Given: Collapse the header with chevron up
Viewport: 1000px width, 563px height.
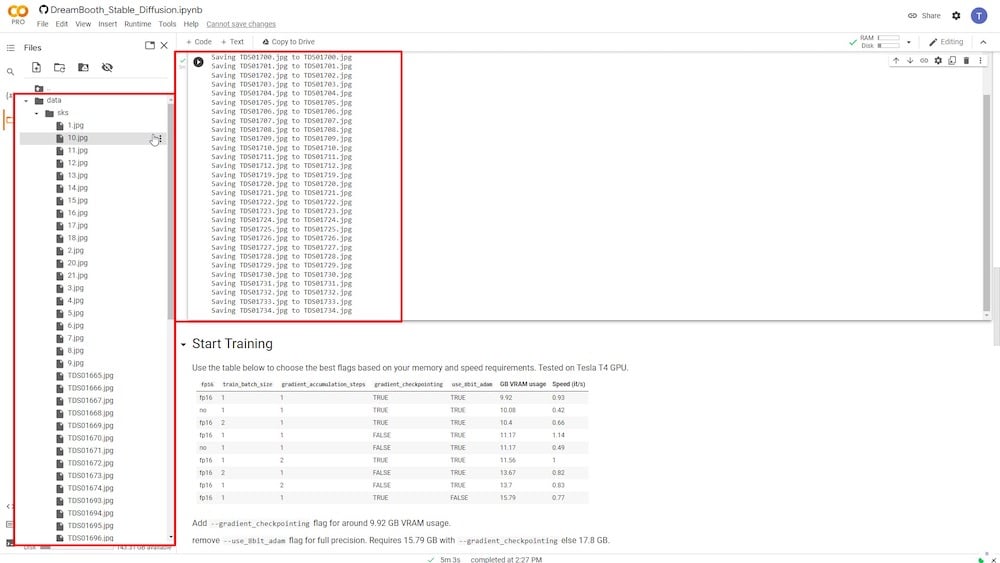Looking at the screenshot, I should [983, 42].
